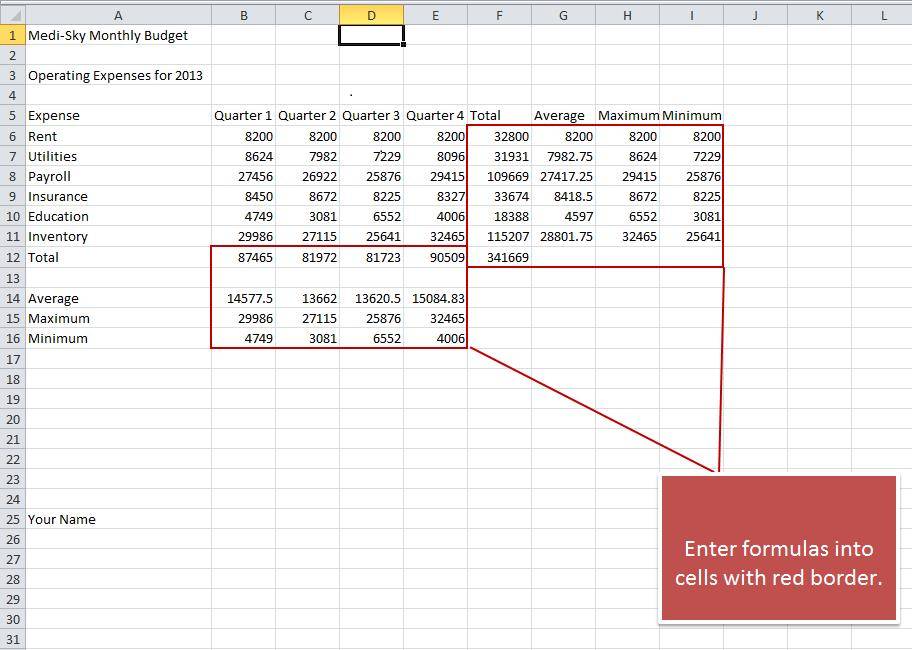Screen dimensions: 912x650
Task: Select row 25 header
Action: [13, 519]
